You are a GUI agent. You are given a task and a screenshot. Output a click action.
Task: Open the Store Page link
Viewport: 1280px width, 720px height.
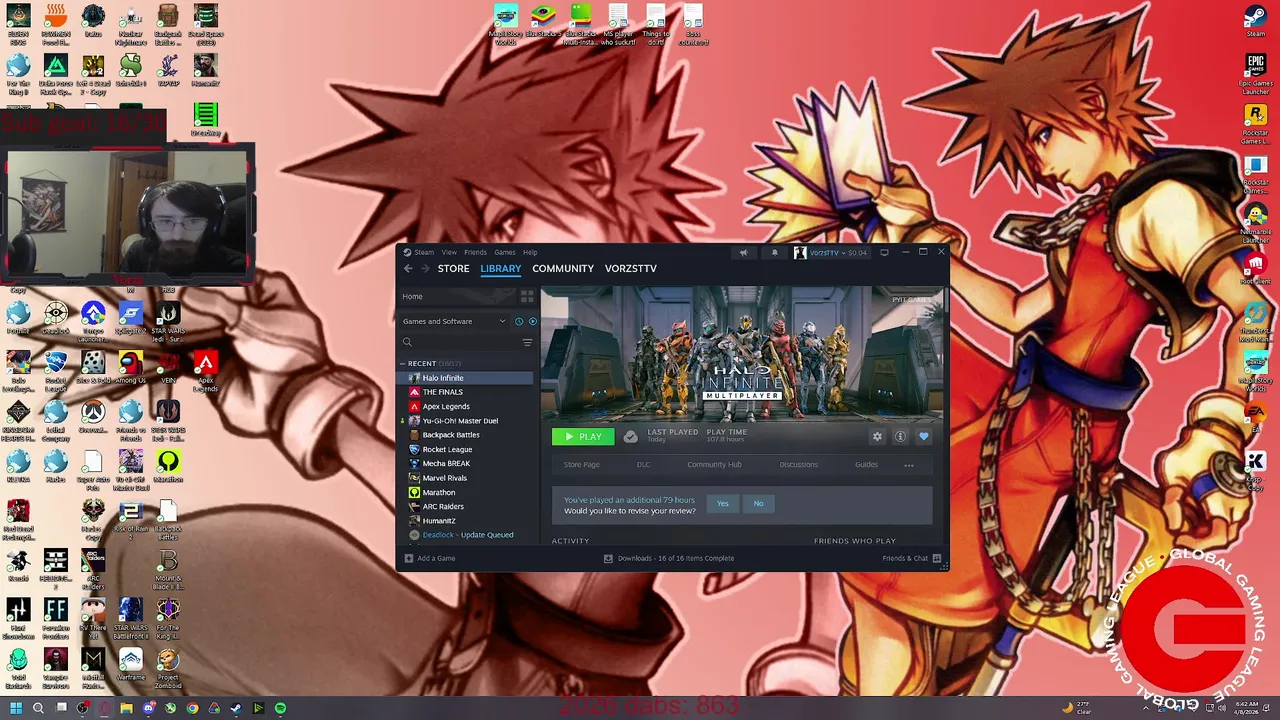click(581, 464)
